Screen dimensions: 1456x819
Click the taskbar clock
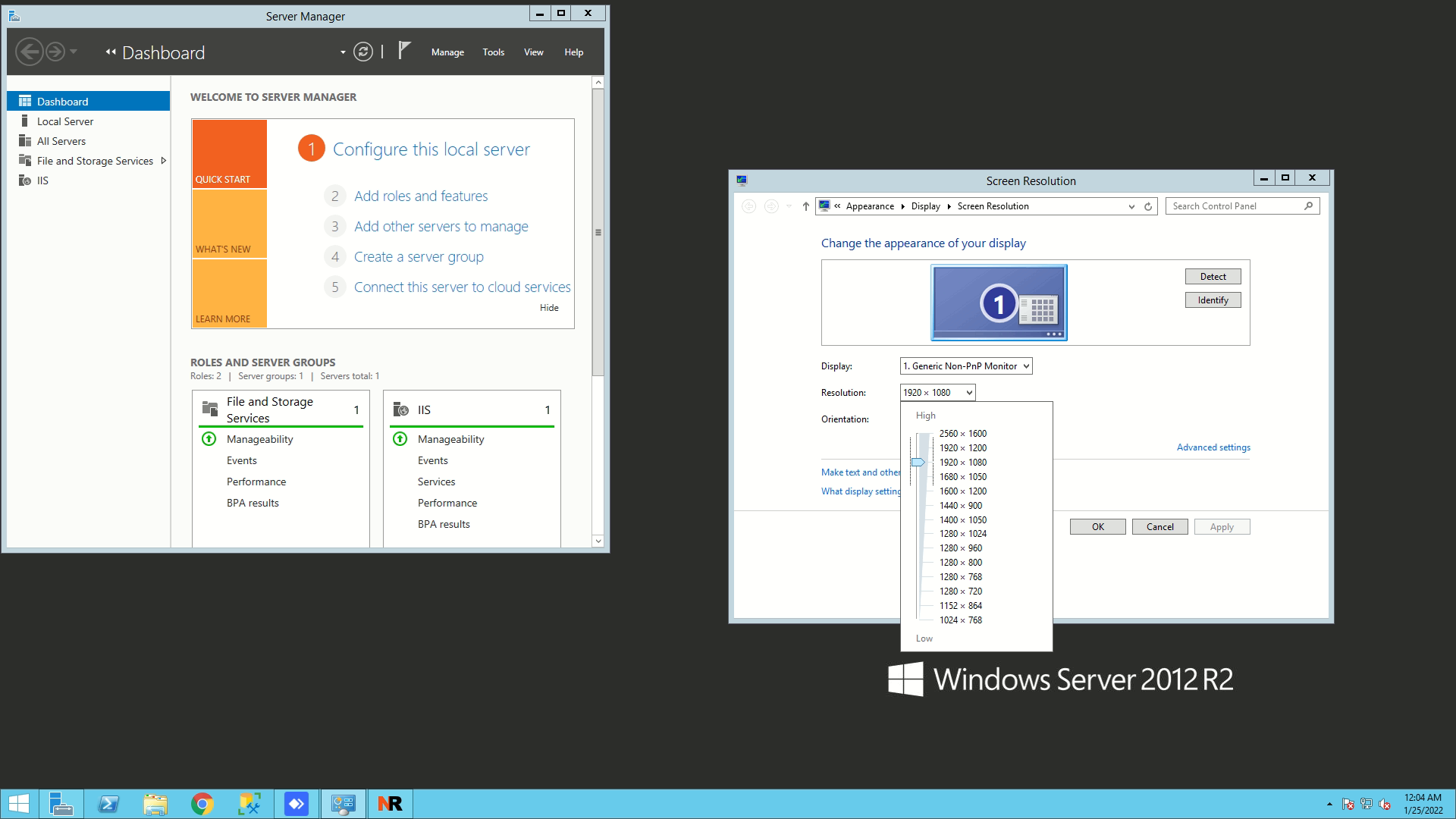pos(1423,804)
